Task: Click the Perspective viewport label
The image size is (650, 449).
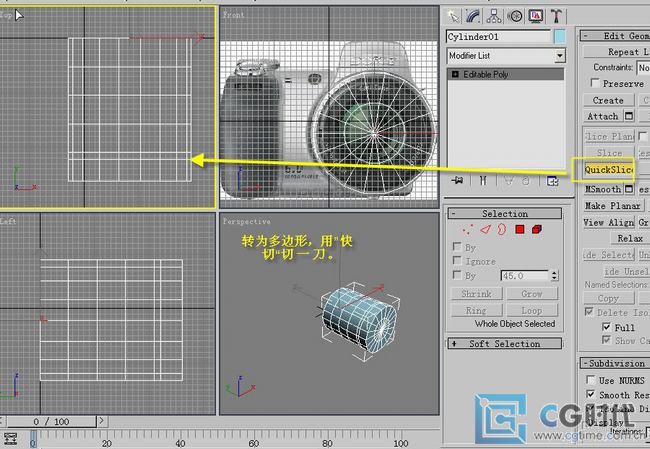Action: [247, 221]
